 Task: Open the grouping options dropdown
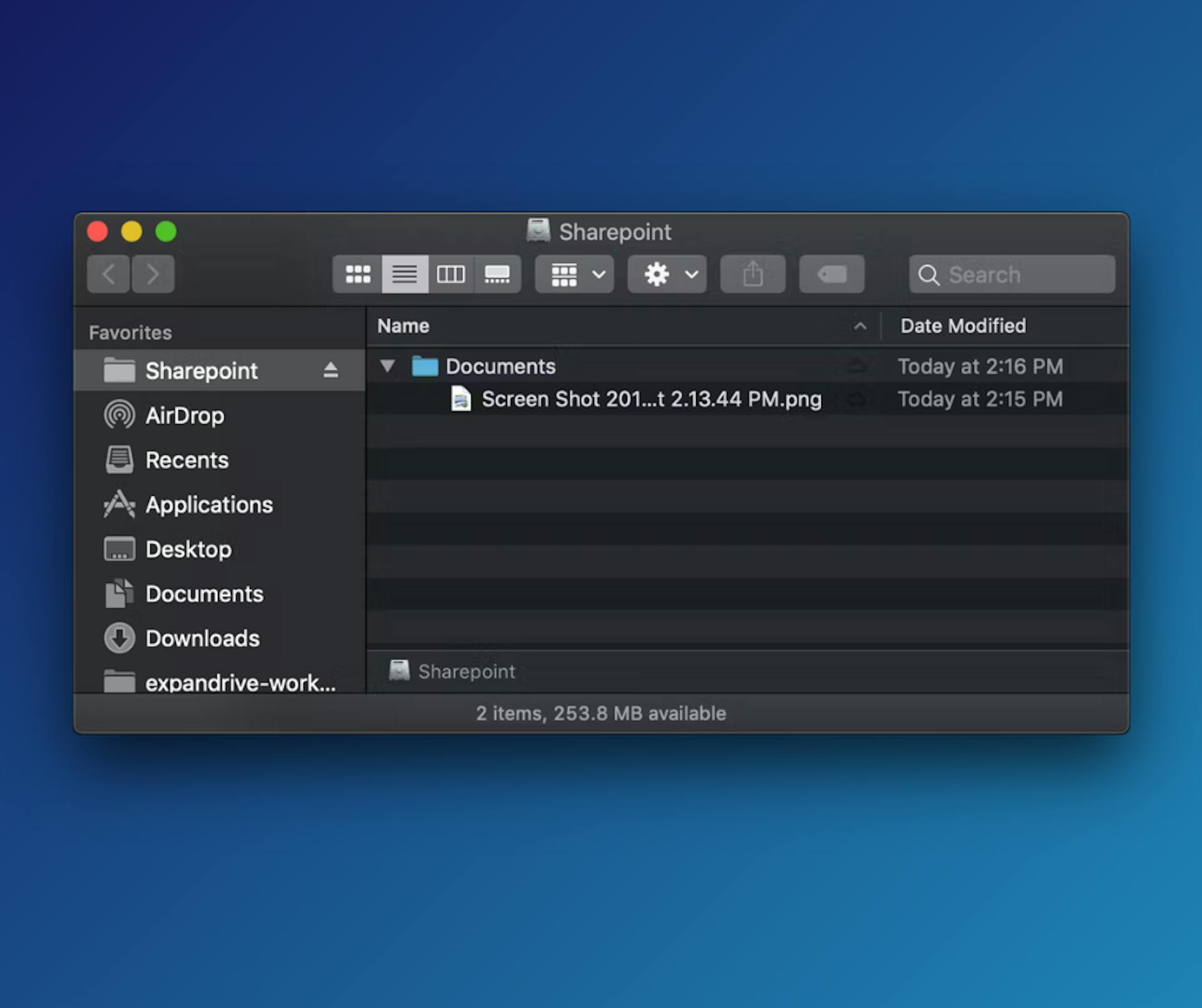click(573, 274)
